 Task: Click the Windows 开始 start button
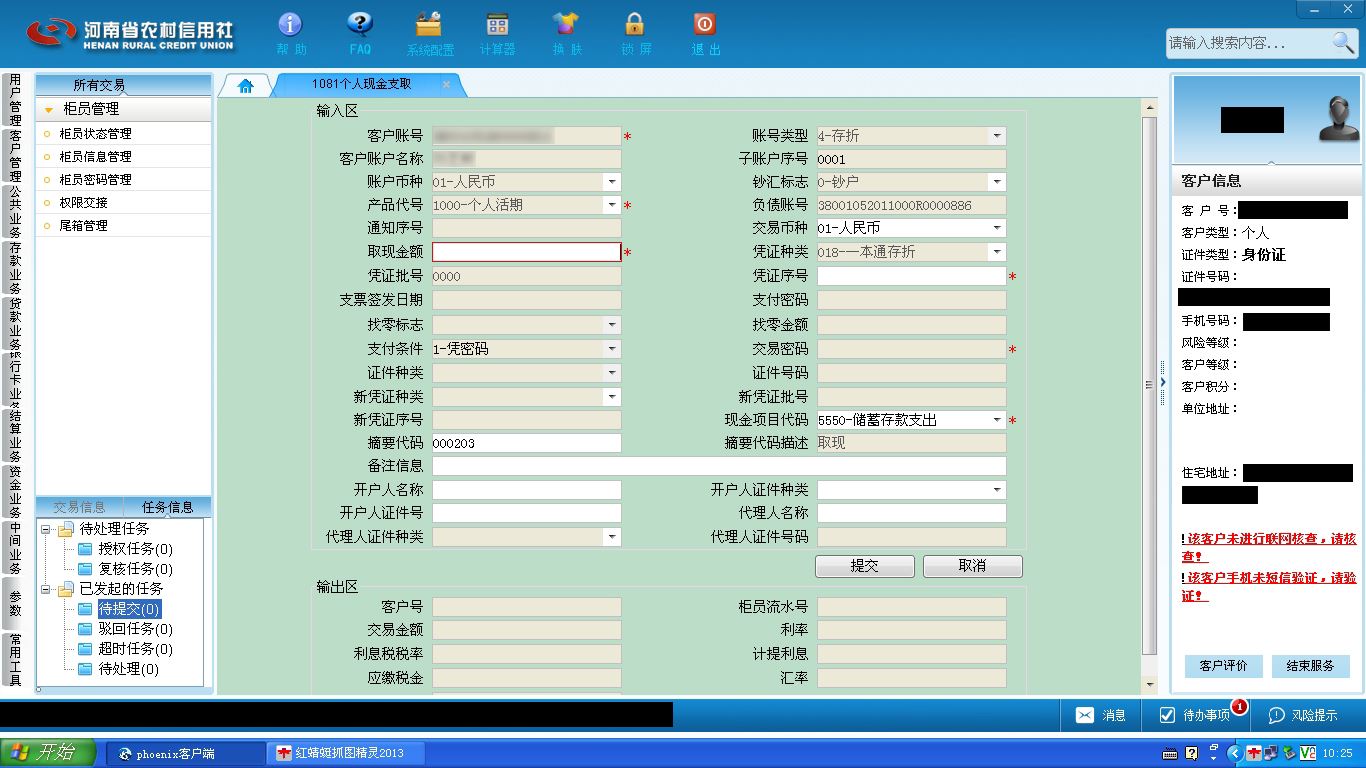[48, 753]
